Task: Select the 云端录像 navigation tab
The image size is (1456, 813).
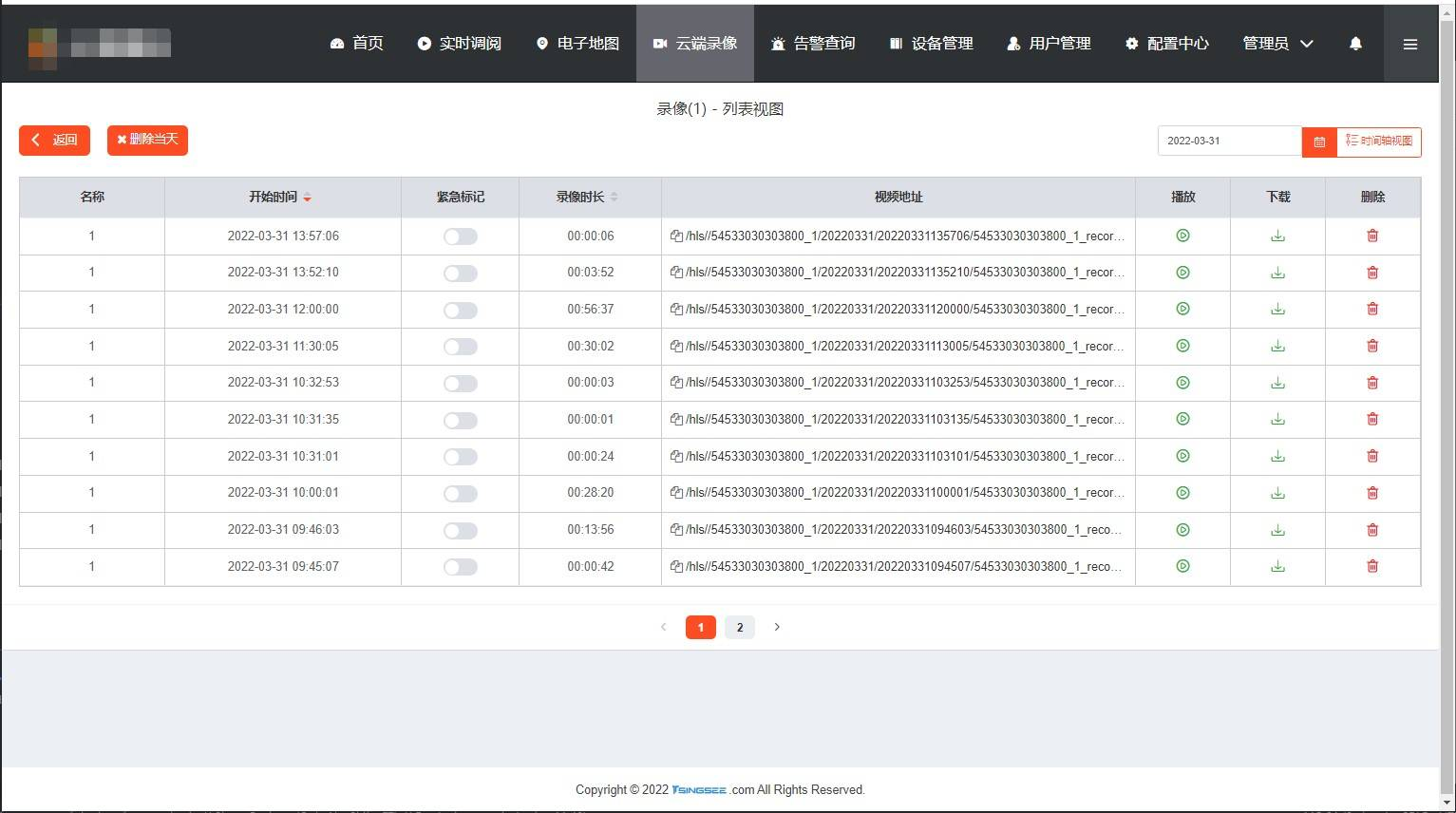Action: pos(695,44)
